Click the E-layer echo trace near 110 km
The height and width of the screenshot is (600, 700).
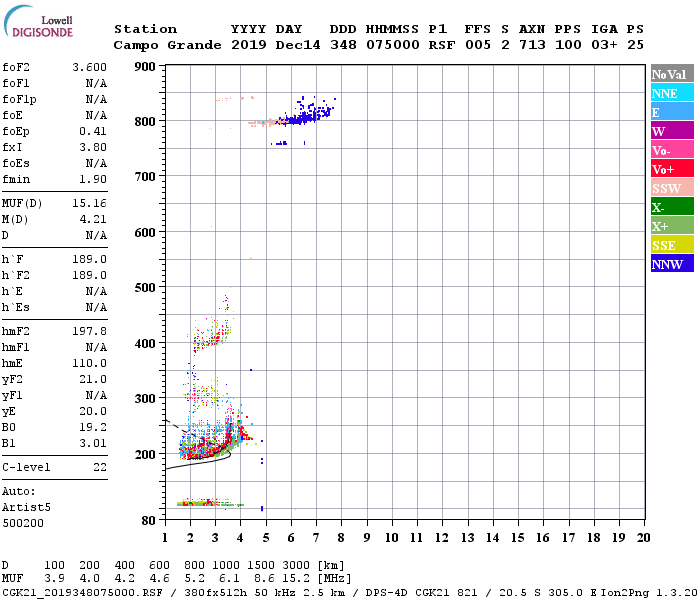coord(209,503)
